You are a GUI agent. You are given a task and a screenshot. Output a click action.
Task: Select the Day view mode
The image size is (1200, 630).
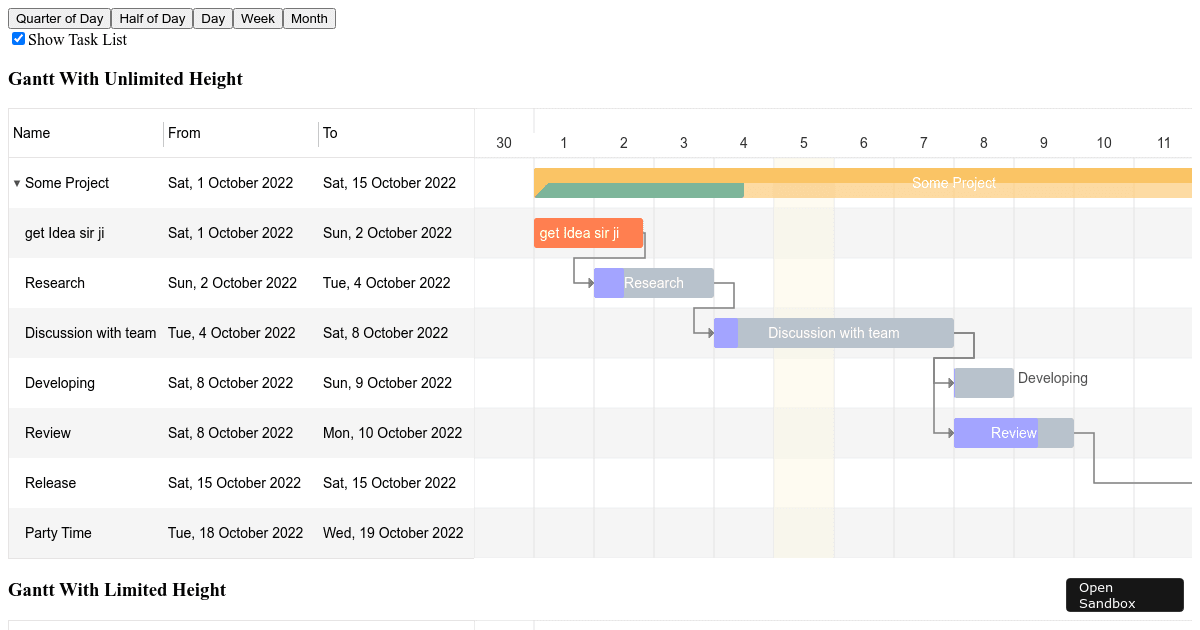tap(212, 18)
